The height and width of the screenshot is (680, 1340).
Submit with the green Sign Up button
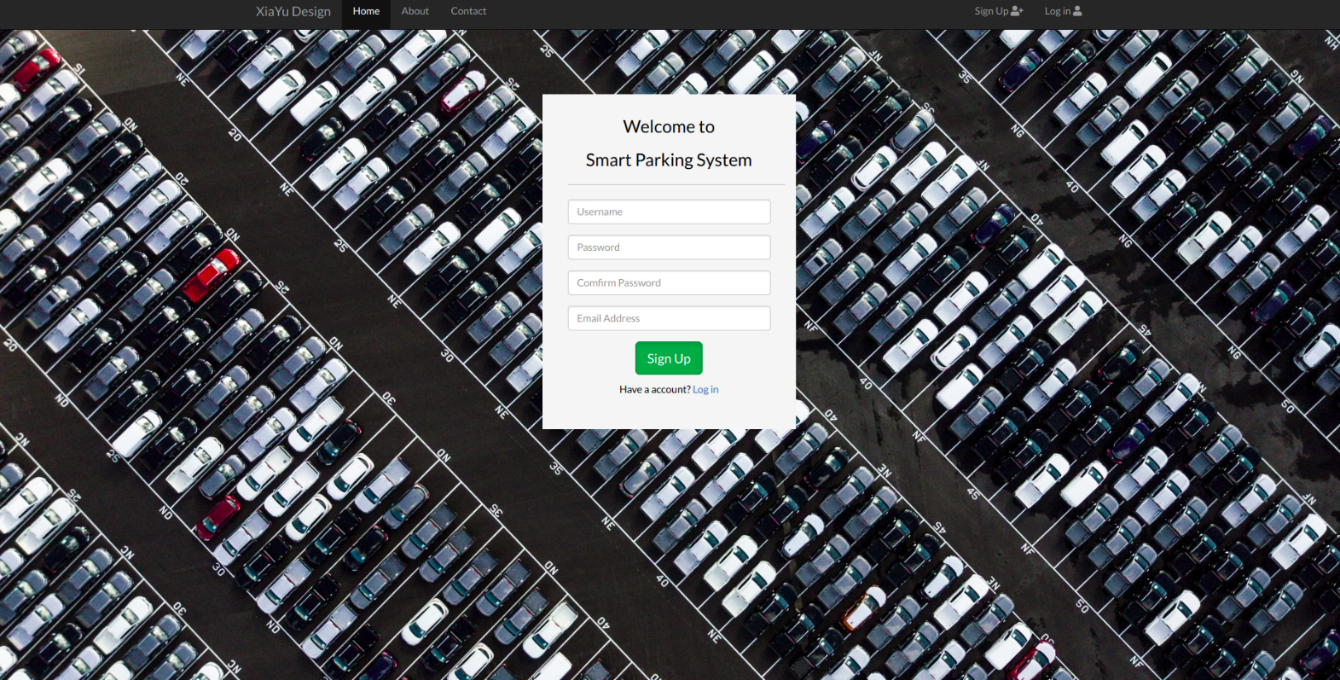[x=669, y=358]
